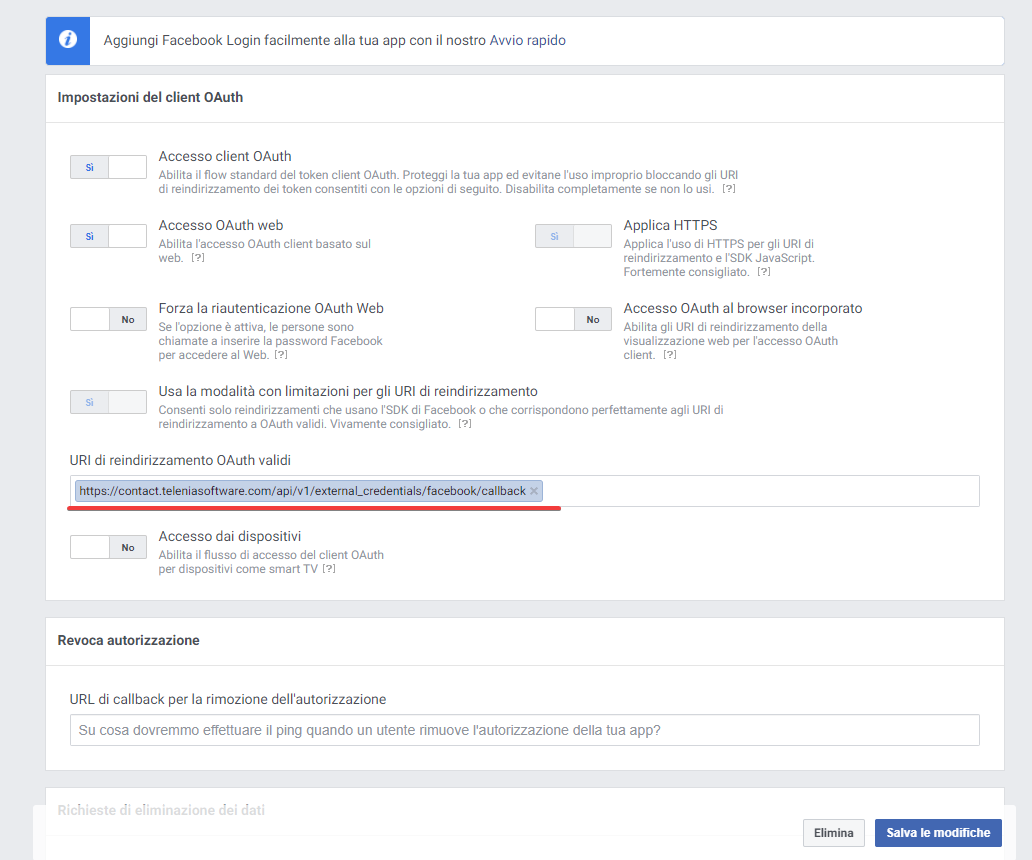Open help [?] for Applica HTTPS
Screen dimensions: 1032x860
763,272
